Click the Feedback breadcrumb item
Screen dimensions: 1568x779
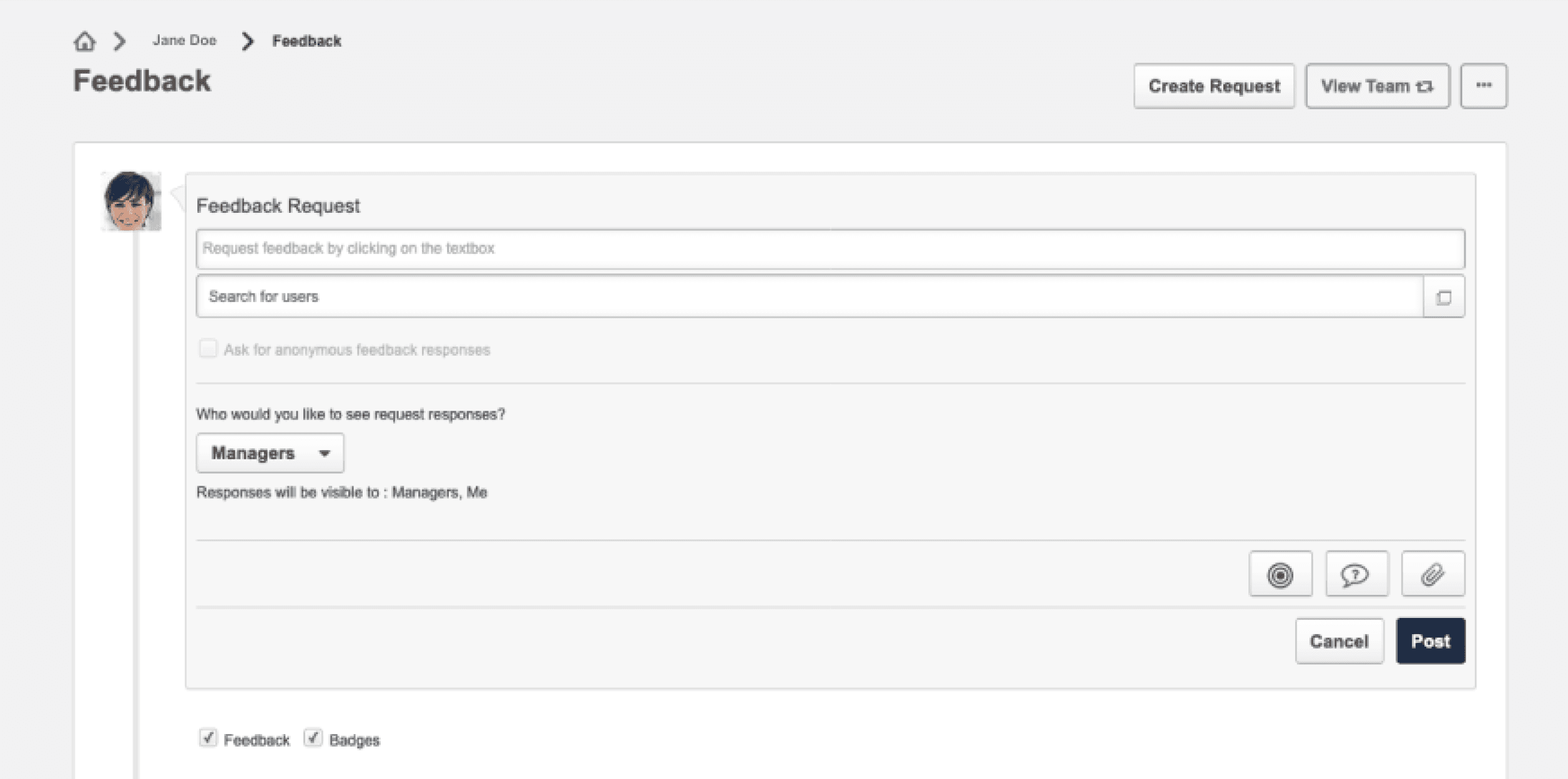click(x=306, y=41)
